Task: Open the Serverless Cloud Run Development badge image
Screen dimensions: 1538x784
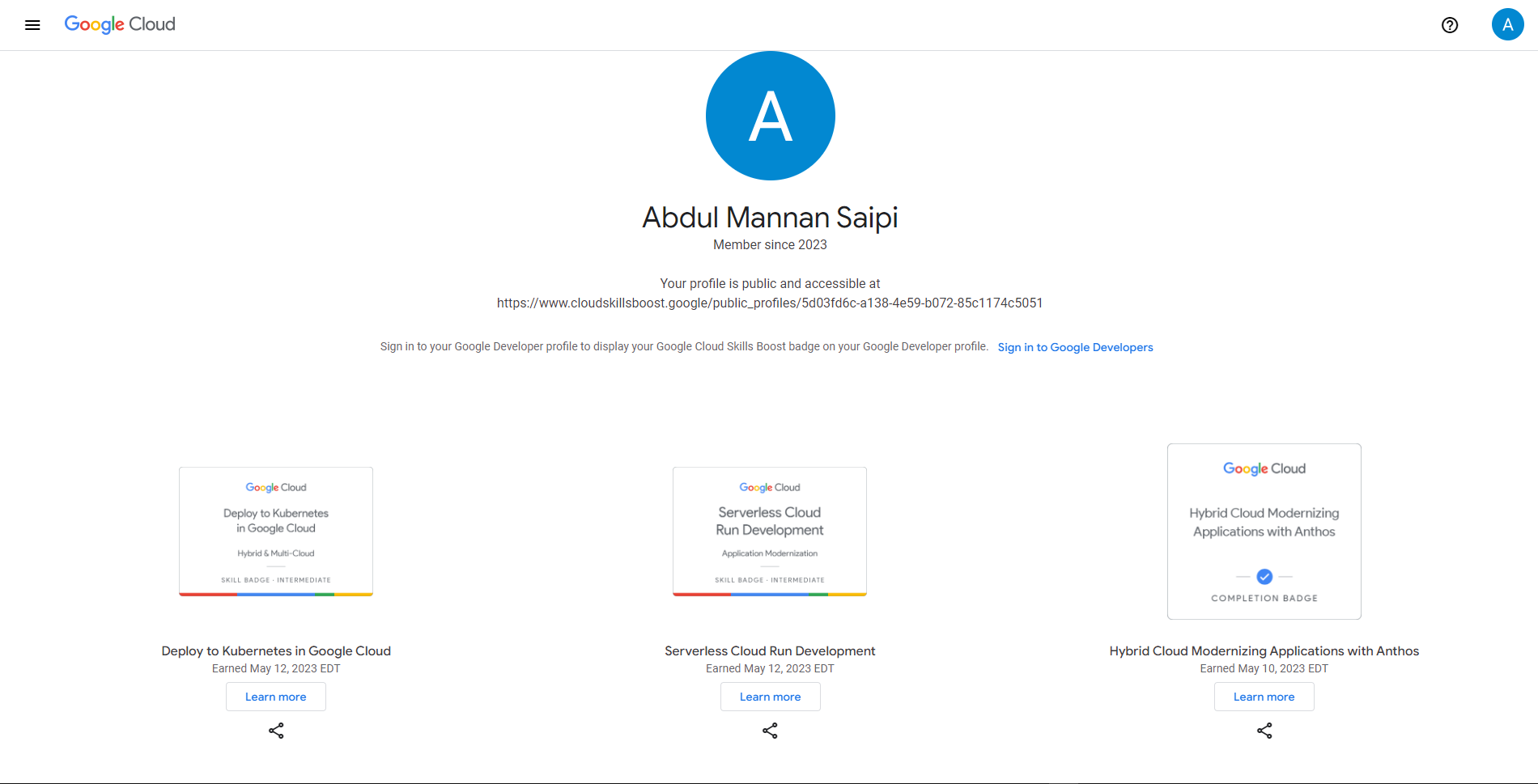Action: click(x=770, y=532)
